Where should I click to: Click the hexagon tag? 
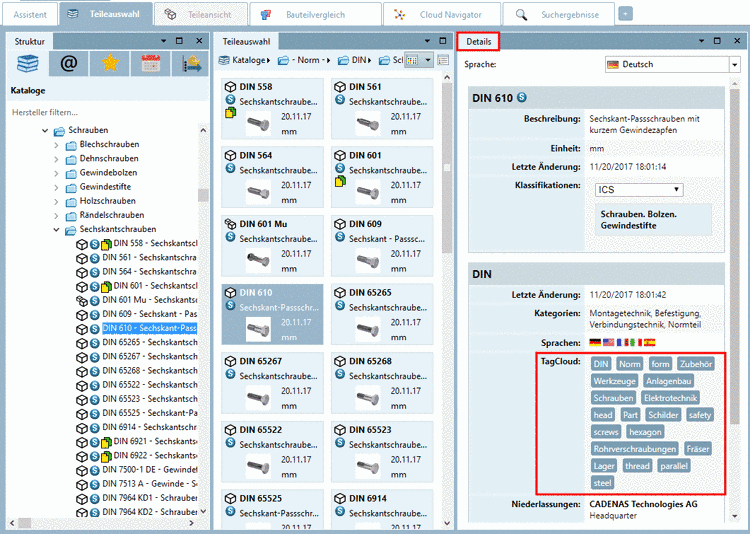645,432
